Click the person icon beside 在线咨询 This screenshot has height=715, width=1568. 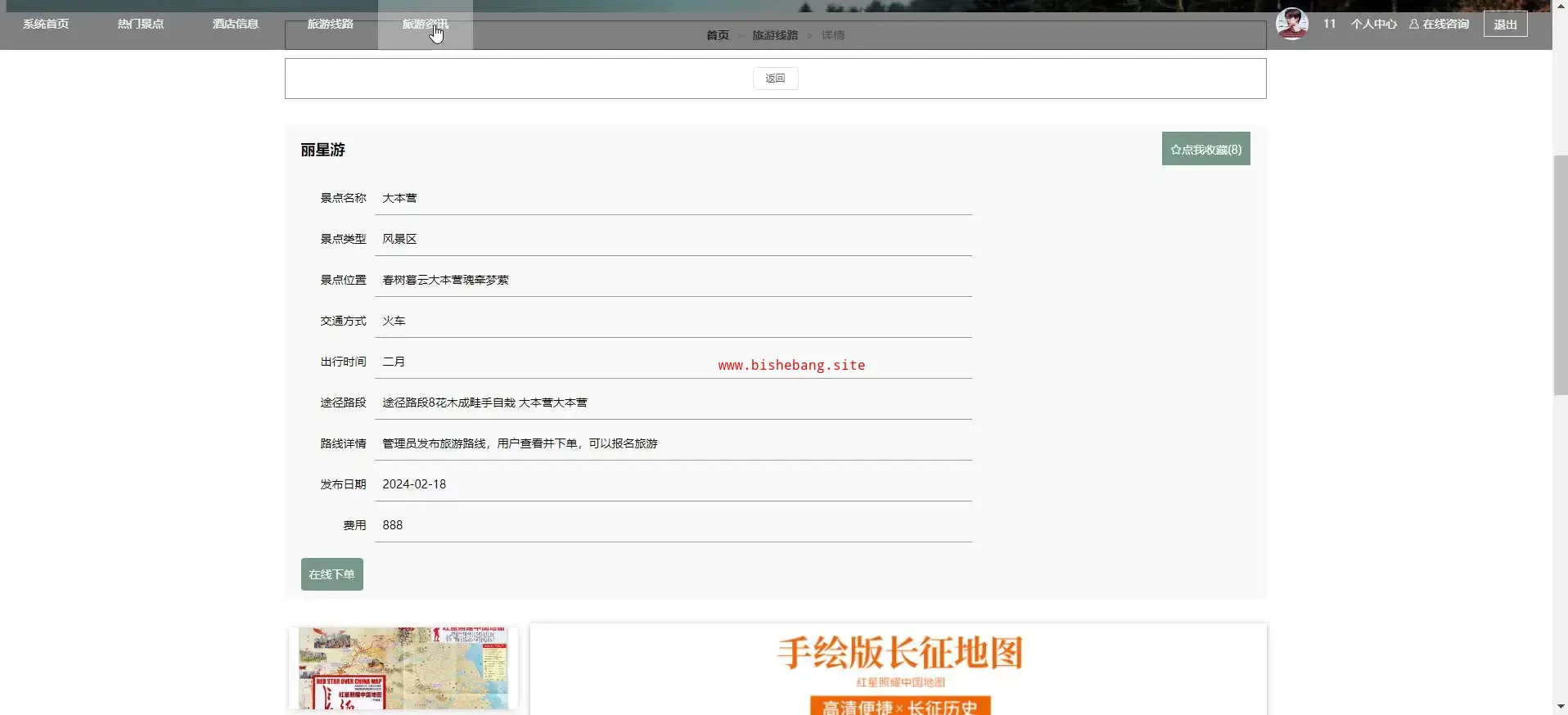pos(1413,25)
